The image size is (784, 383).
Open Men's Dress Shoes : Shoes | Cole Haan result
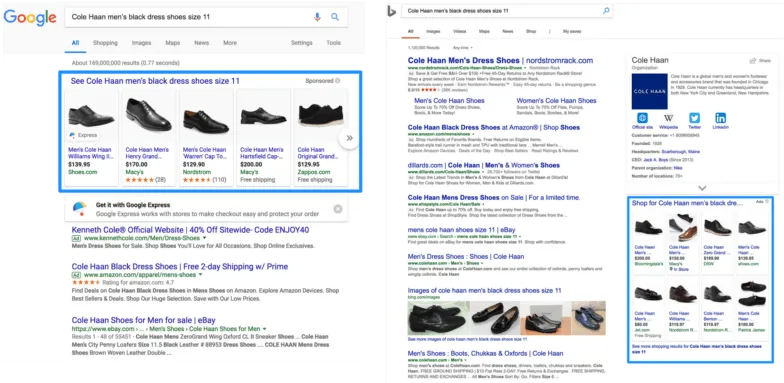[x=466, y=256]
